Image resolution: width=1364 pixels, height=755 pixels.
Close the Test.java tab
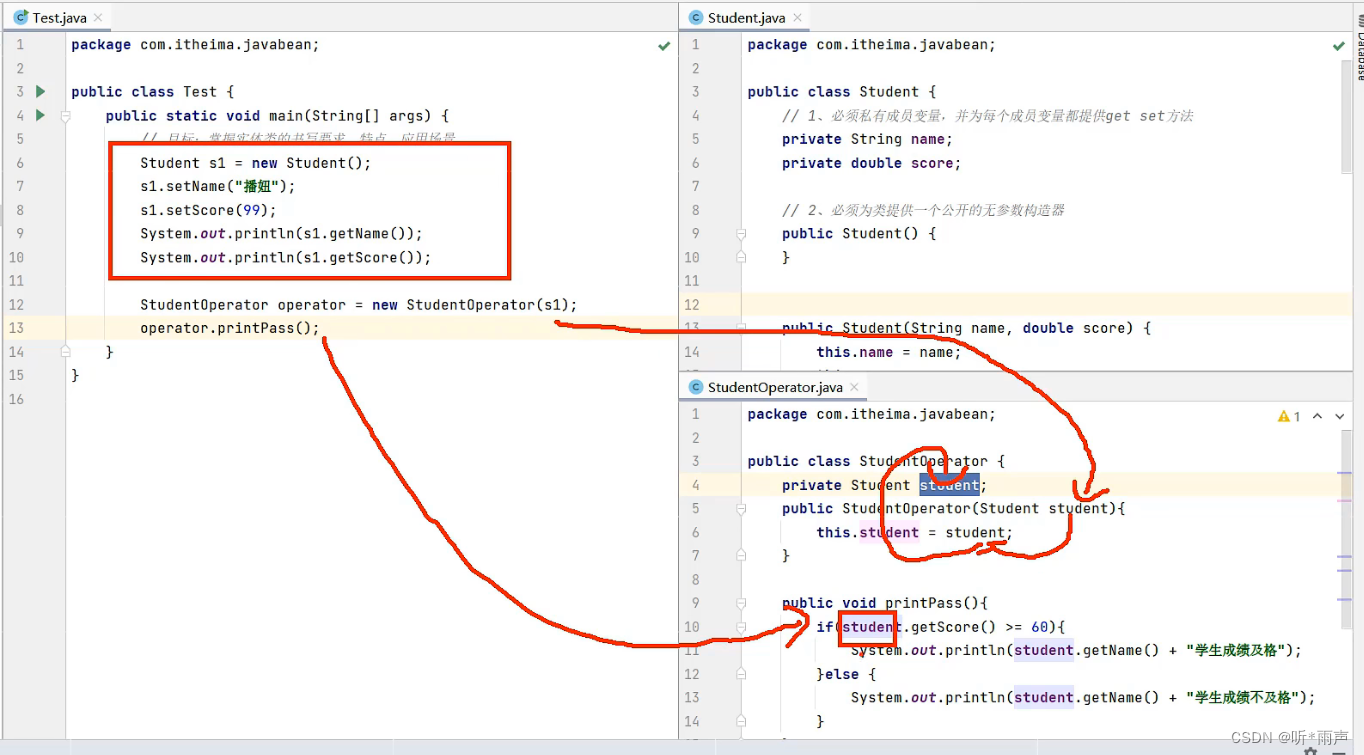[x=100, y=18]
